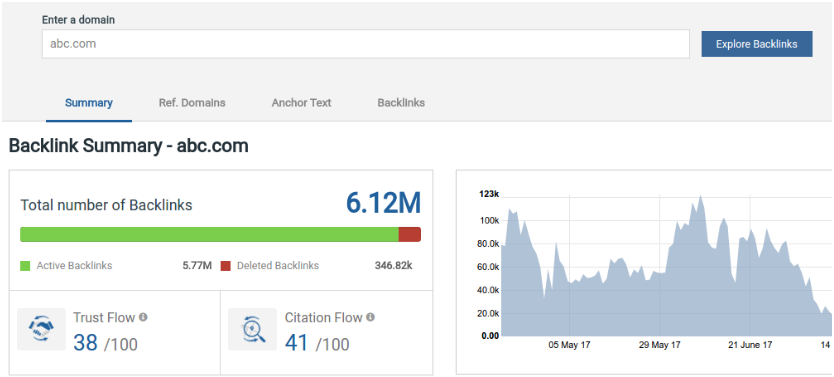Click the green active portion of backlinks bar
834x377 pixels.
pyautogui.click(x=210, y=234)
